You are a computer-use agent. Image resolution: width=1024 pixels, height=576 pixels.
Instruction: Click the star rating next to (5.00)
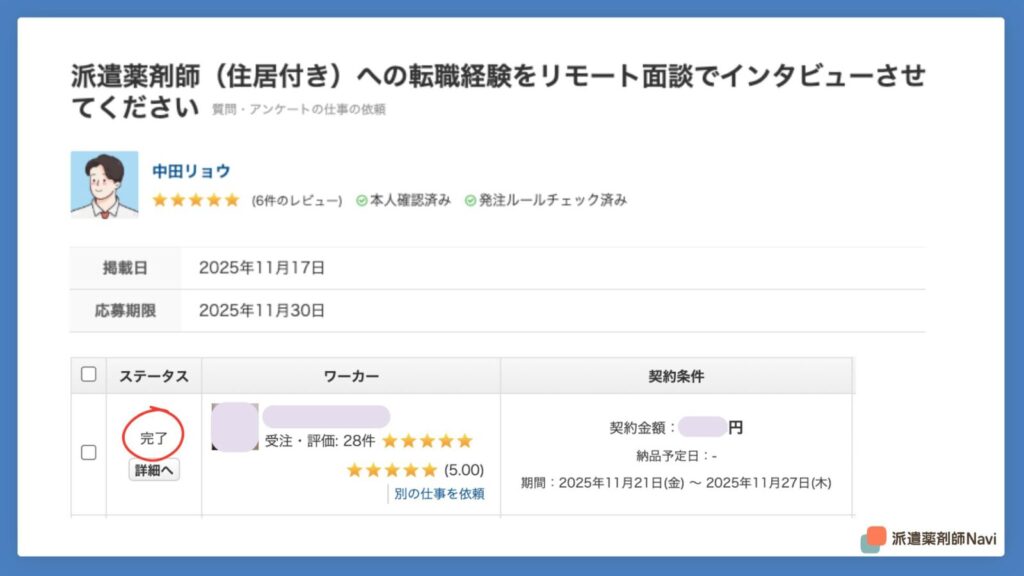(x=391, y=470)
